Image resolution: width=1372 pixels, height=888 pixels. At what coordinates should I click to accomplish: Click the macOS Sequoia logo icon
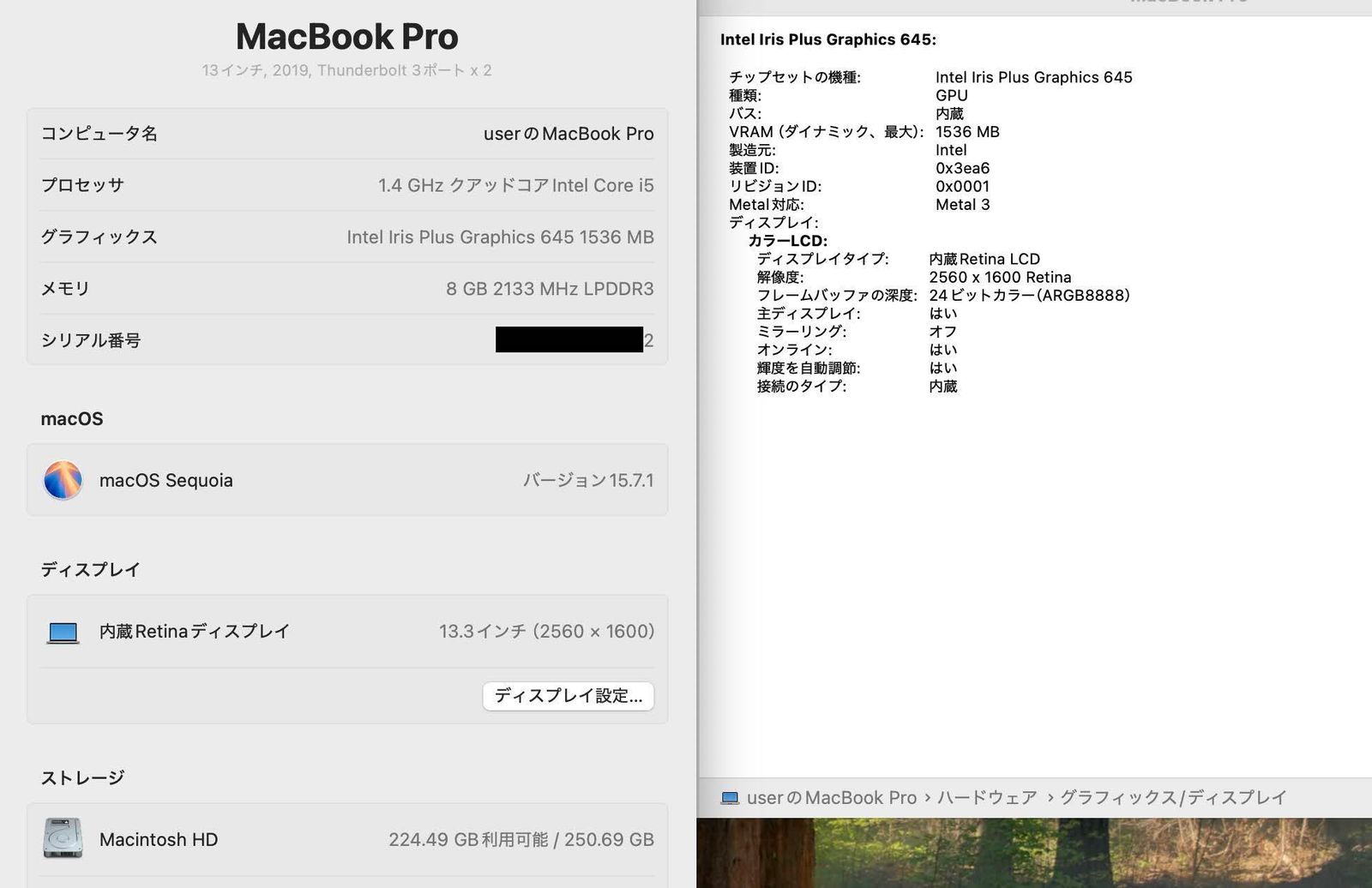click(61, 480)
